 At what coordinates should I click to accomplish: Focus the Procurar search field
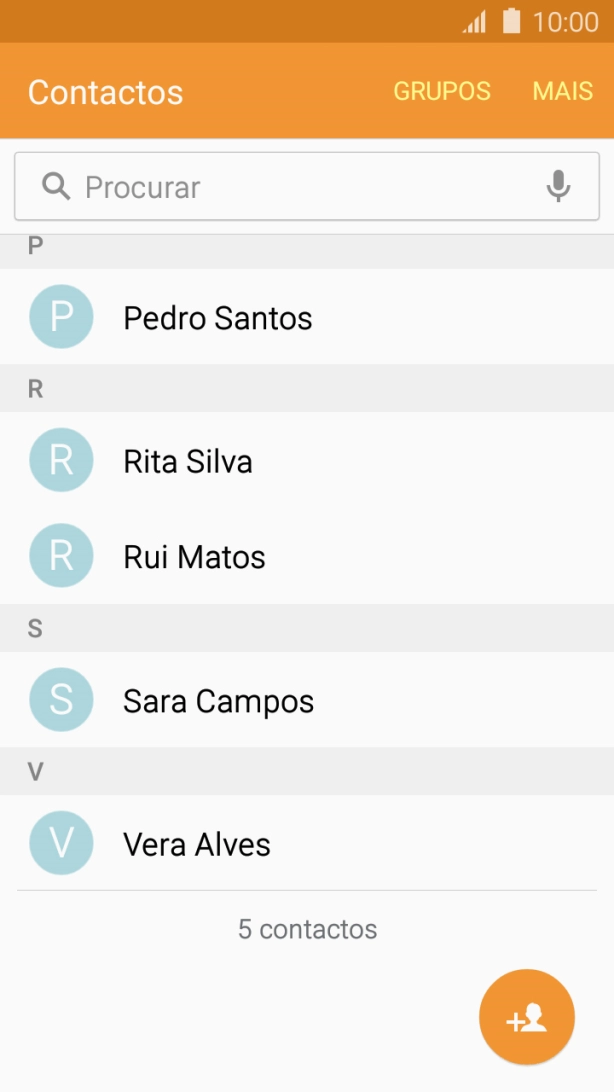(x=300, y=187)
